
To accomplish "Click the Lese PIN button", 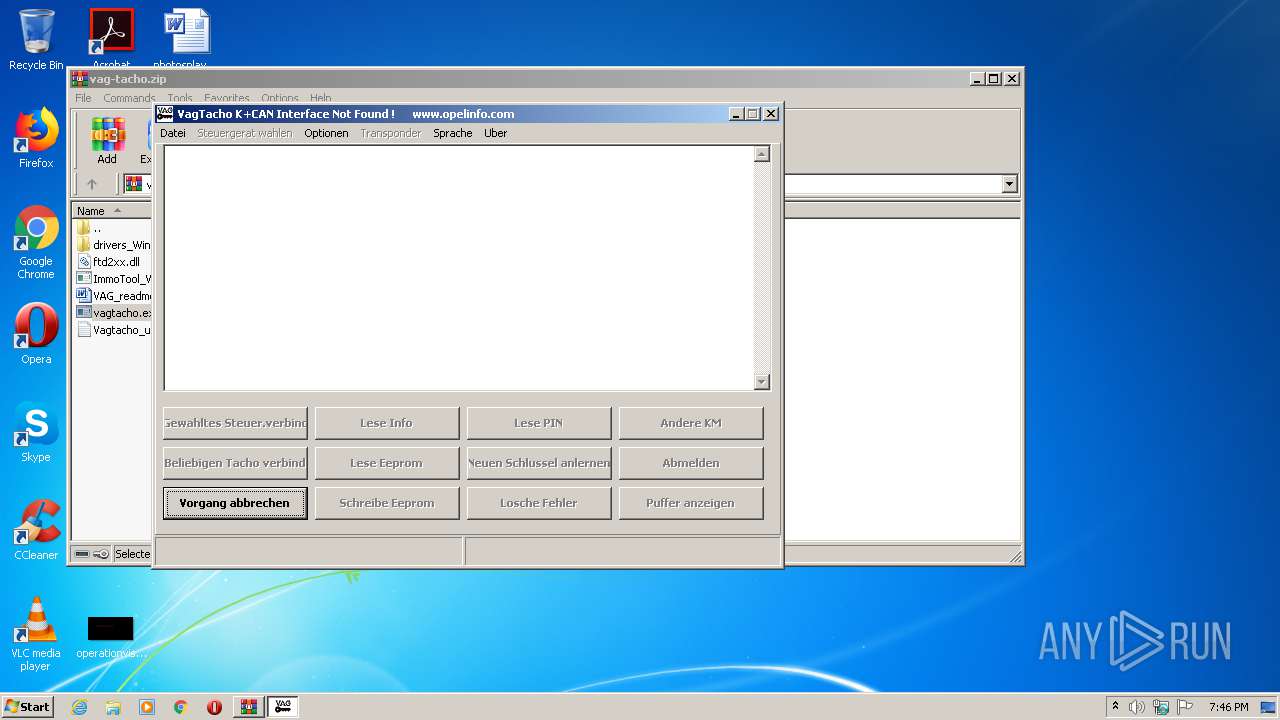I will click(x=539, y=423).
